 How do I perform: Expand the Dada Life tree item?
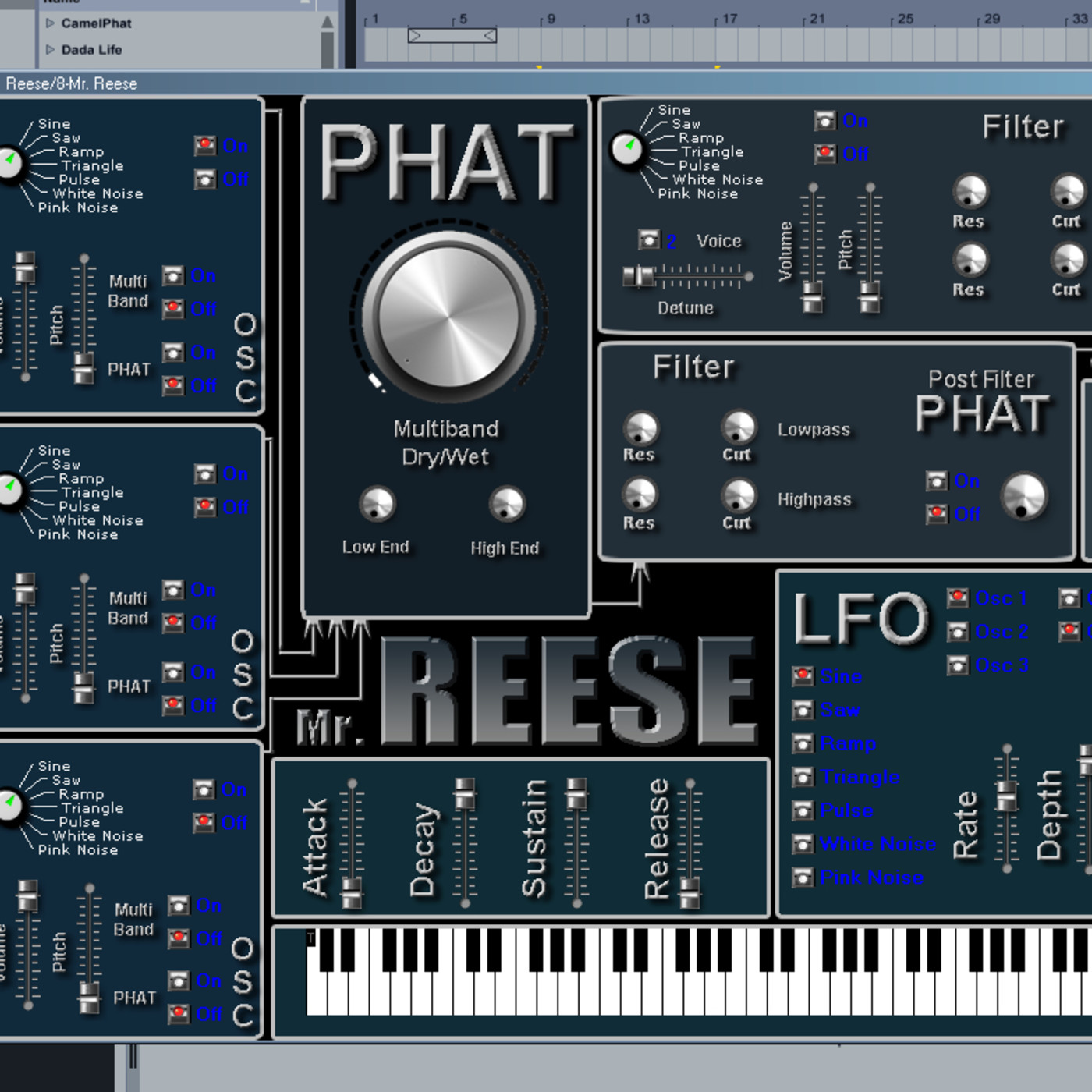click(x=50, y=50)
